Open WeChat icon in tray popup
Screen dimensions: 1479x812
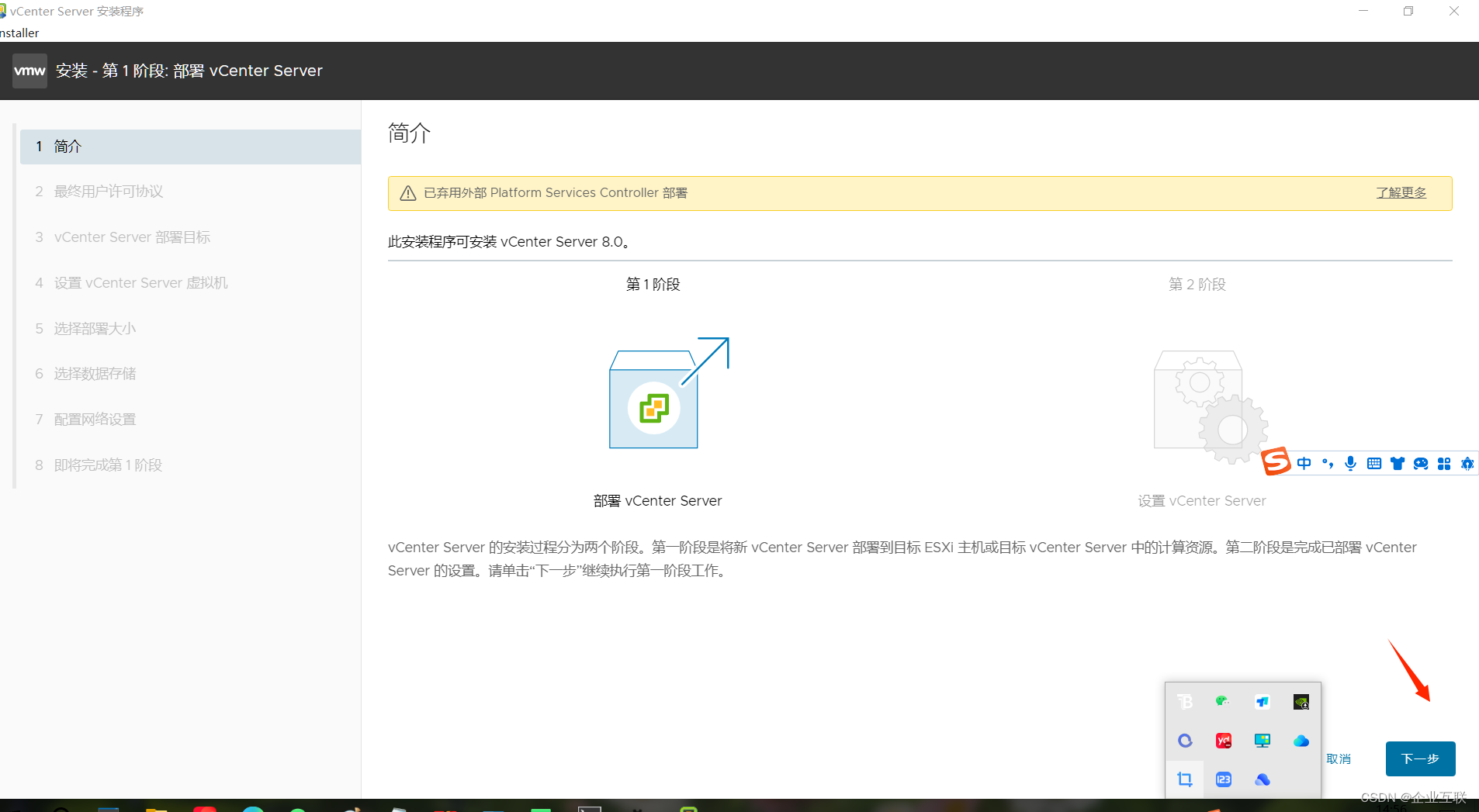click(x=1223, y=702)
